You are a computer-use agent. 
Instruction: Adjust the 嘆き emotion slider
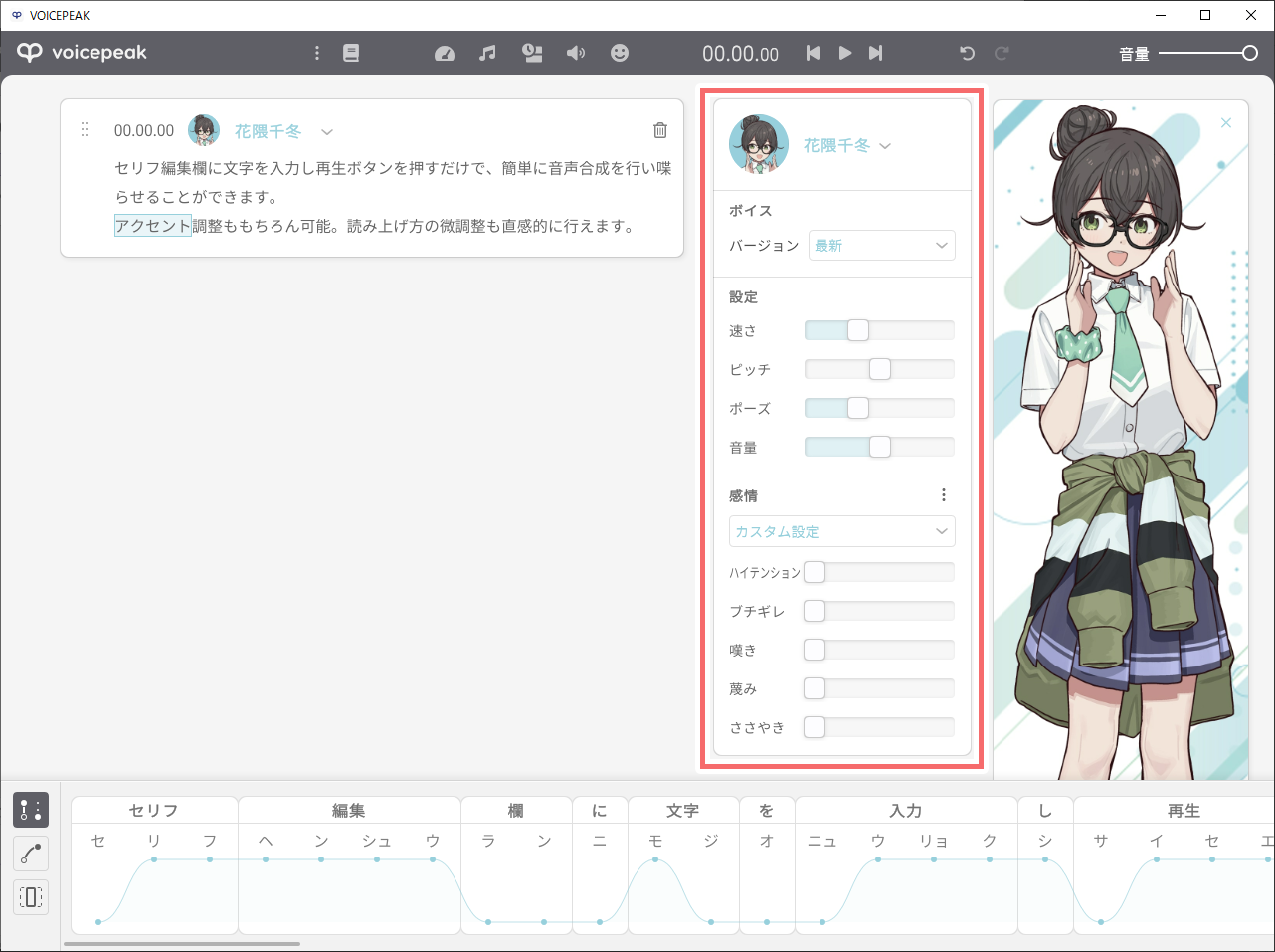point(879,650)
